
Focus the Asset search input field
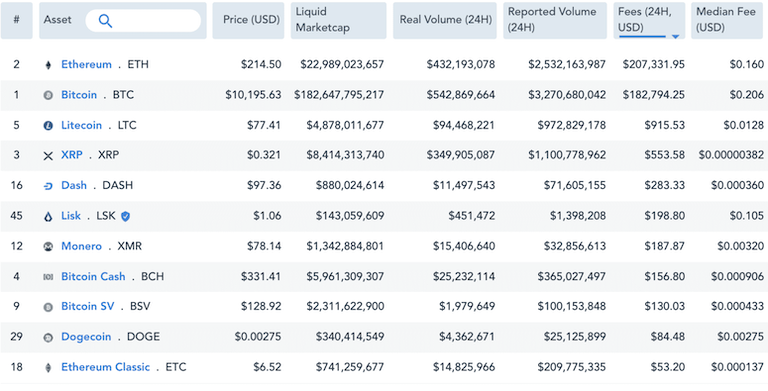coord(143,21)
